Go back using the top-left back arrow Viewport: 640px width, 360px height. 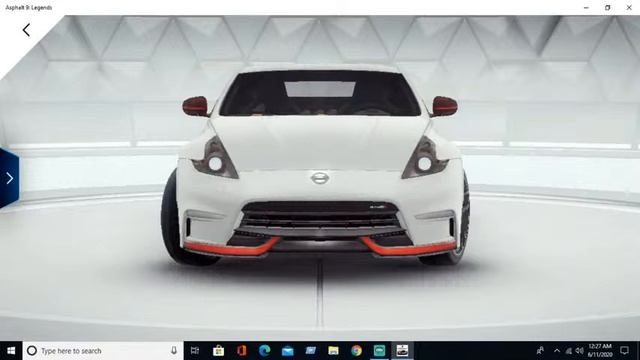[x=26, y=30]
